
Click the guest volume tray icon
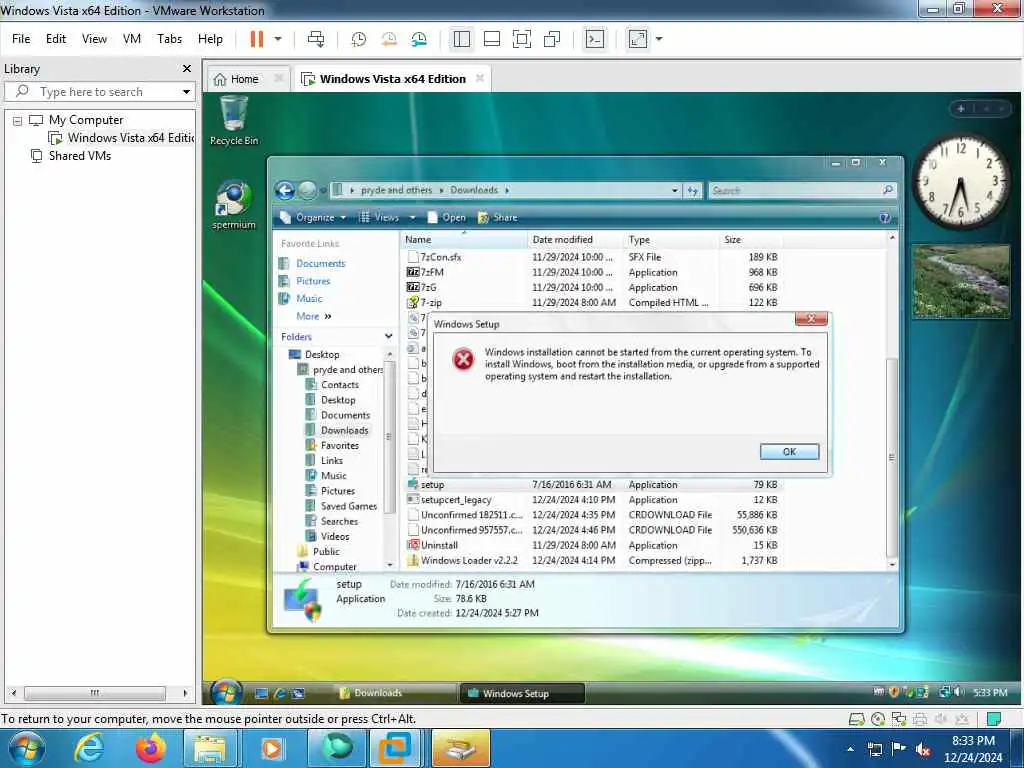click(x=958, y=692)
